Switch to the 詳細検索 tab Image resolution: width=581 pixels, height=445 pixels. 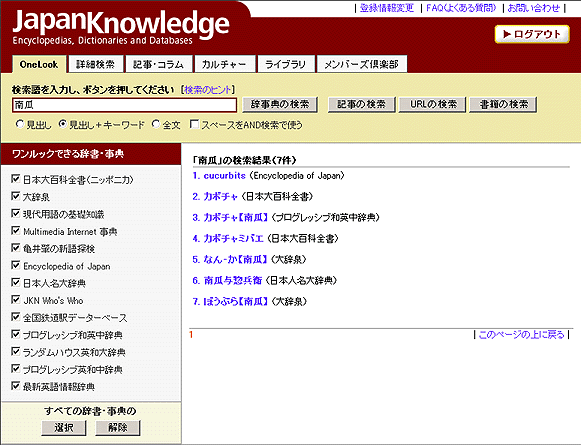click(95, 64)
